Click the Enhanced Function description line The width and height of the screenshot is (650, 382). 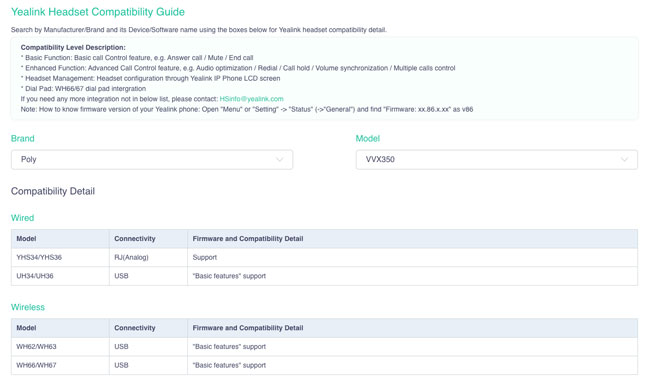(x=238, y=68)
